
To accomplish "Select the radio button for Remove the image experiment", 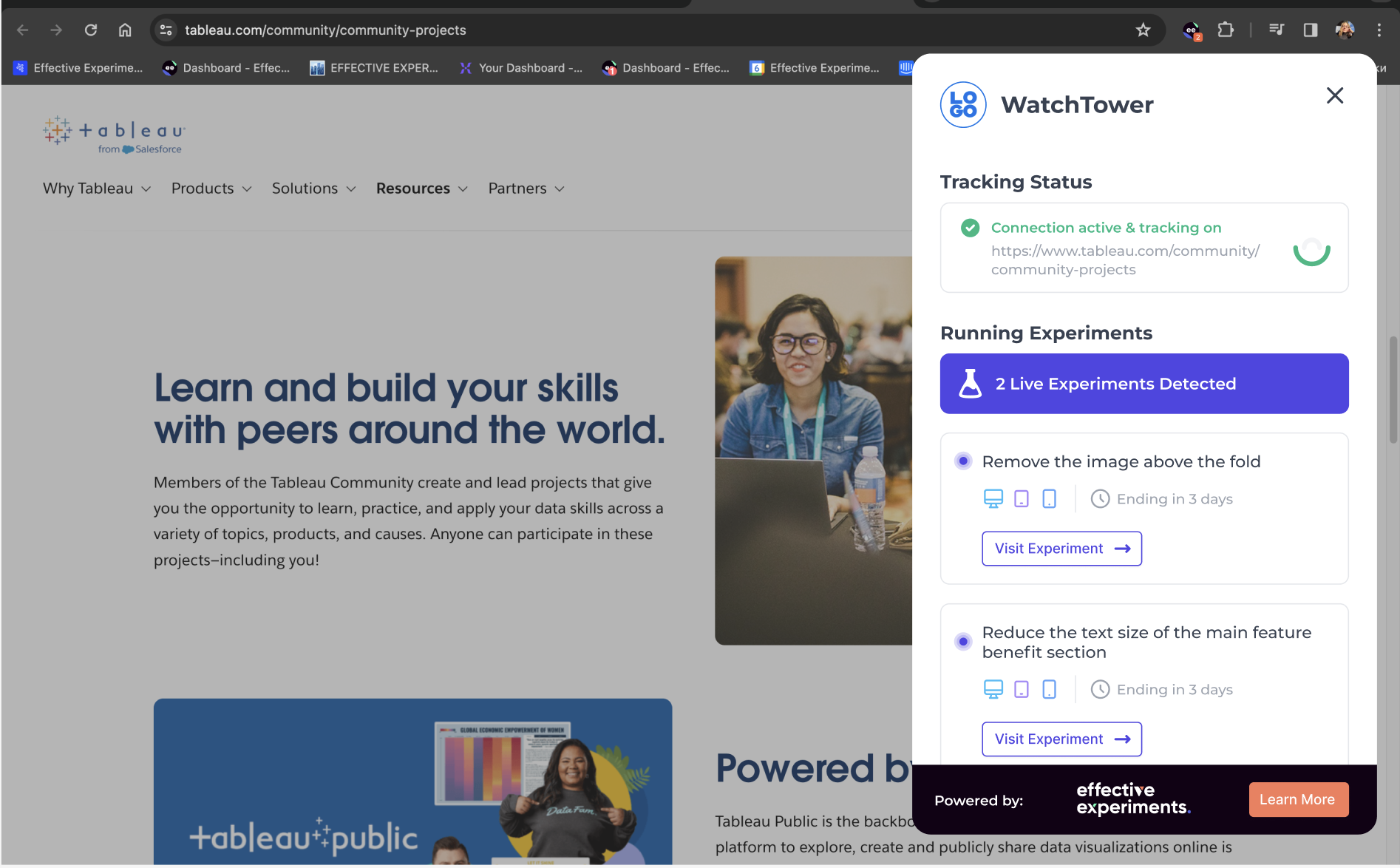I will [962, 461].
